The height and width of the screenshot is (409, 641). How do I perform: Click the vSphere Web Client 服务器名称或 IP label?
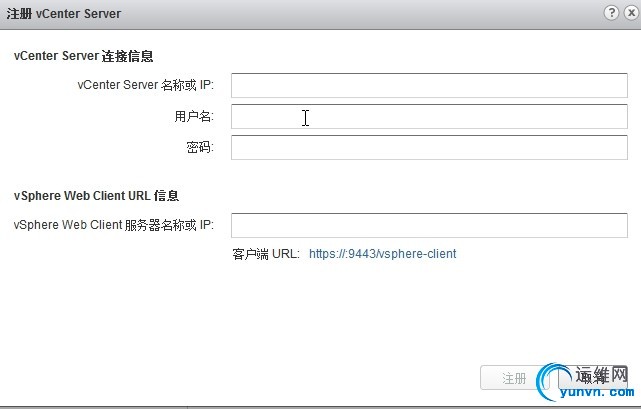tap(114, 225)
